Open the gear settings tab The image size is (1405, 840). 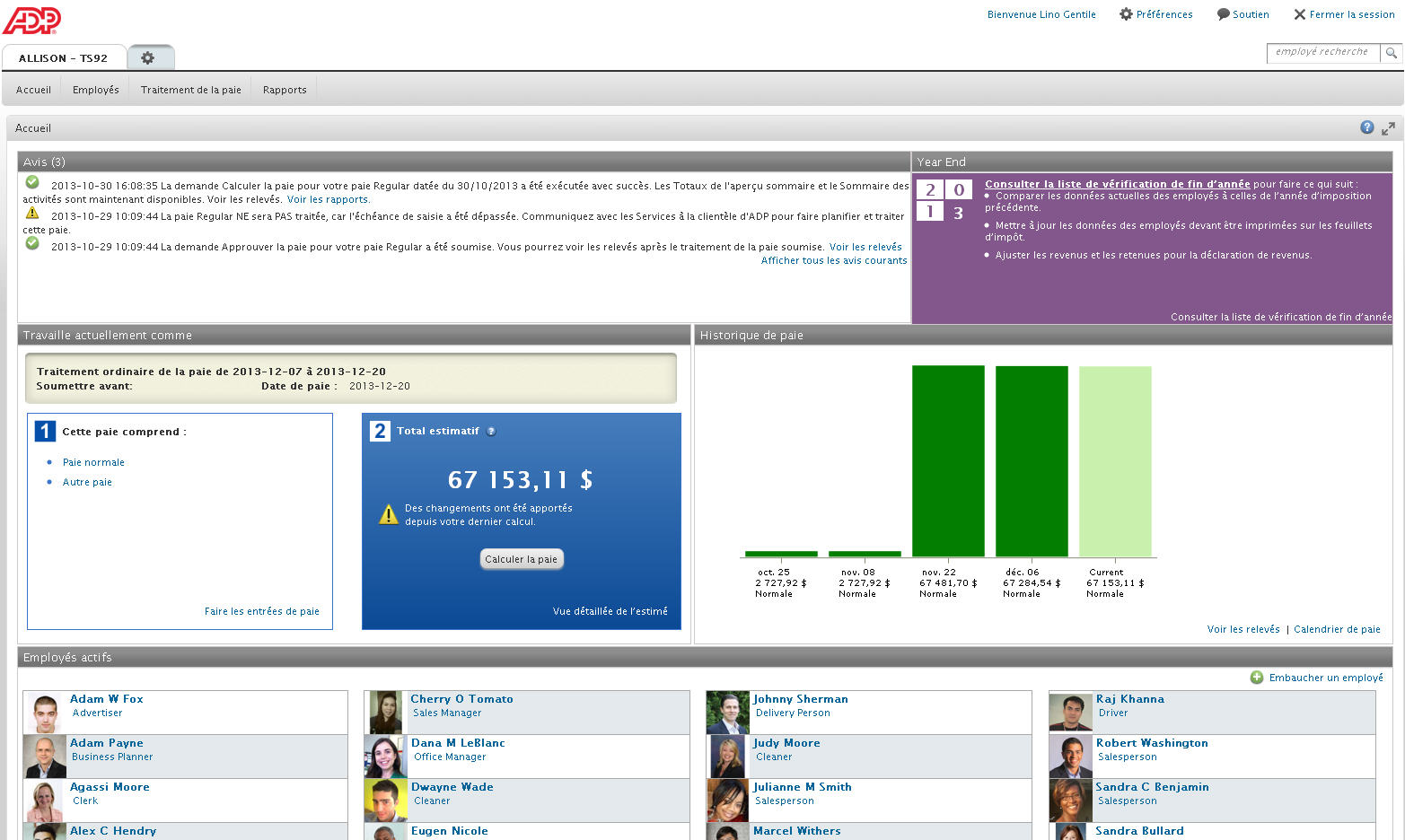coord(148,58)
